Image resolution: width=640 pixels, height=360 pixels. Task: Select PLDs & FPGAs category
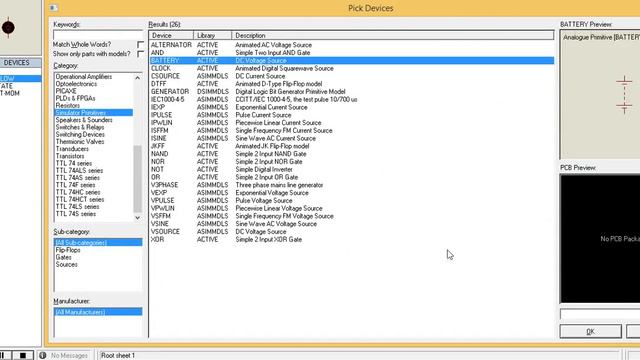click(93, 98)
